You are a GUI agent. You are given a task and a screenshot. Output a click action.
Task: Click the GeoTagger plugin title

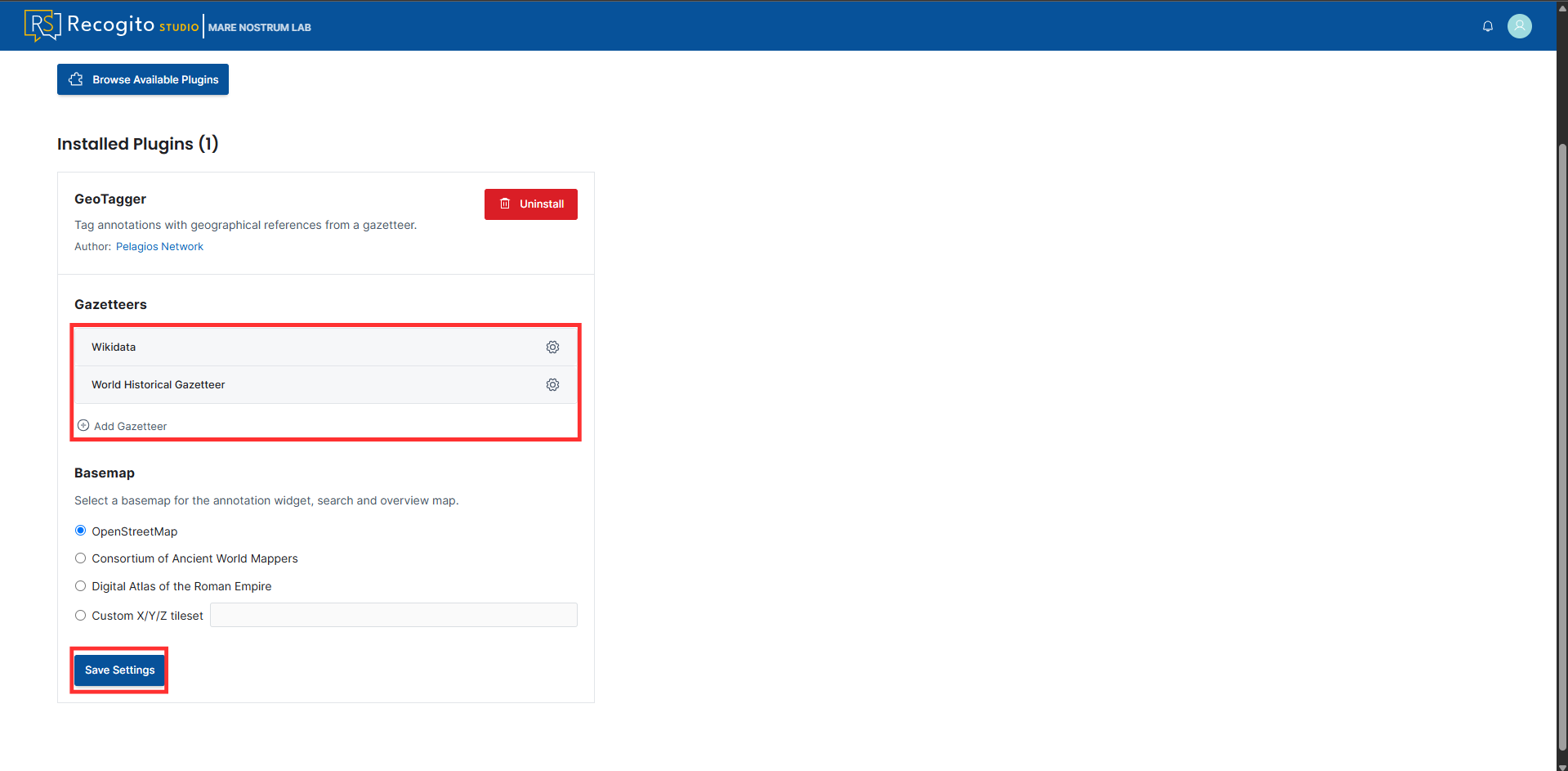click(110, 199)
